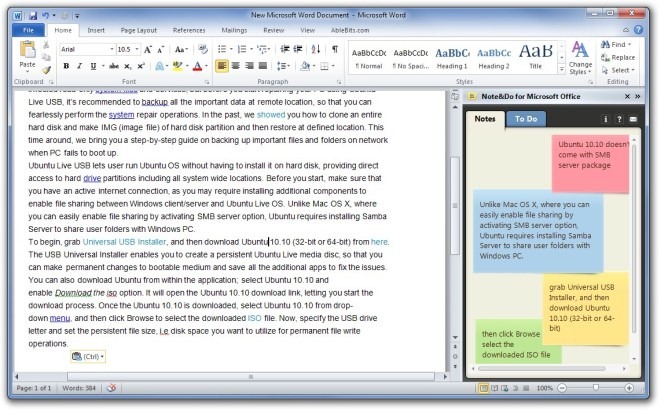The width and height of the screenshot is (660, 410).
Task: Open the File tab
Action: 29,30
